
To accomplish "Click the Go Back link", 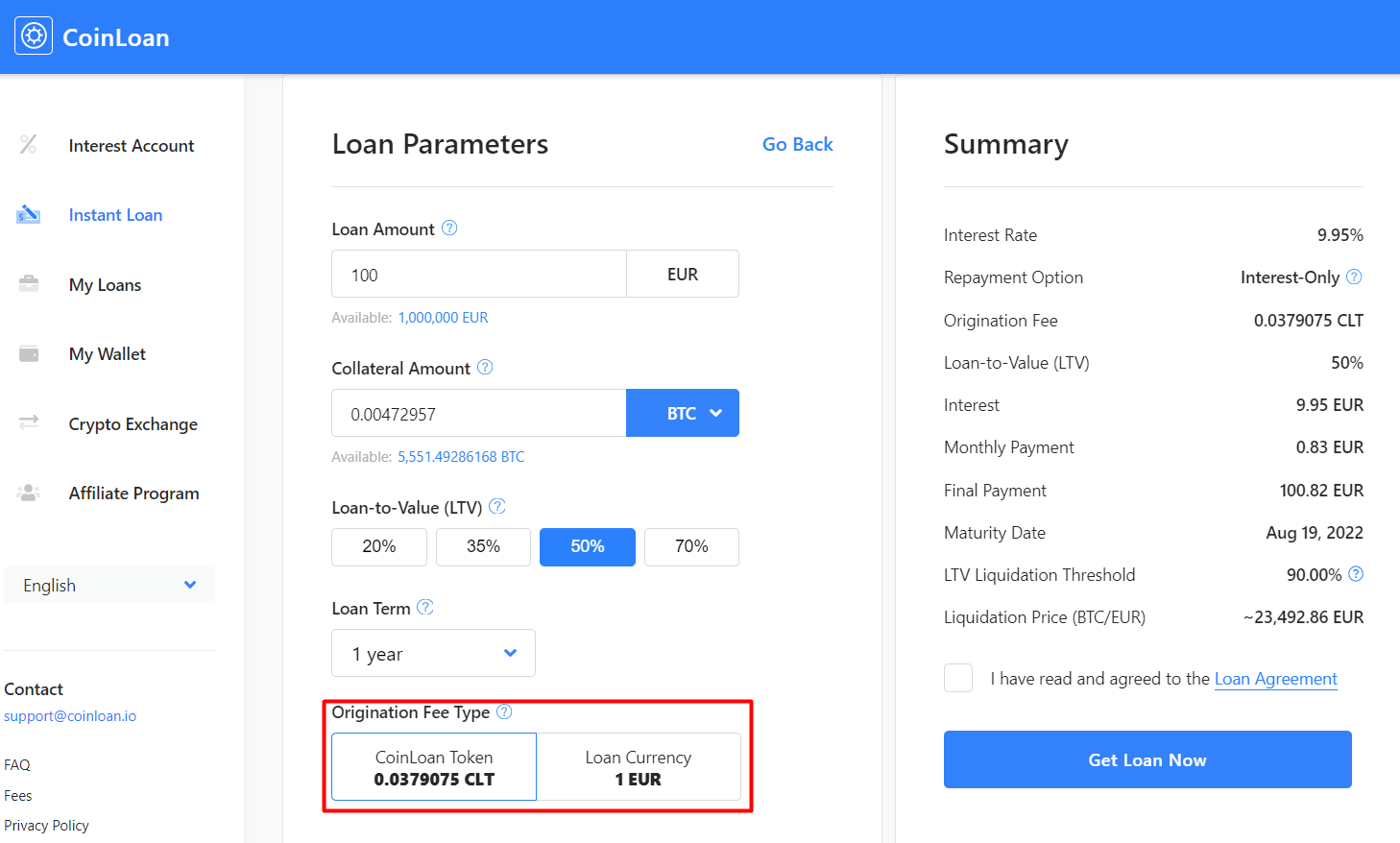I will pyautogui.click(x=797, y=144).
